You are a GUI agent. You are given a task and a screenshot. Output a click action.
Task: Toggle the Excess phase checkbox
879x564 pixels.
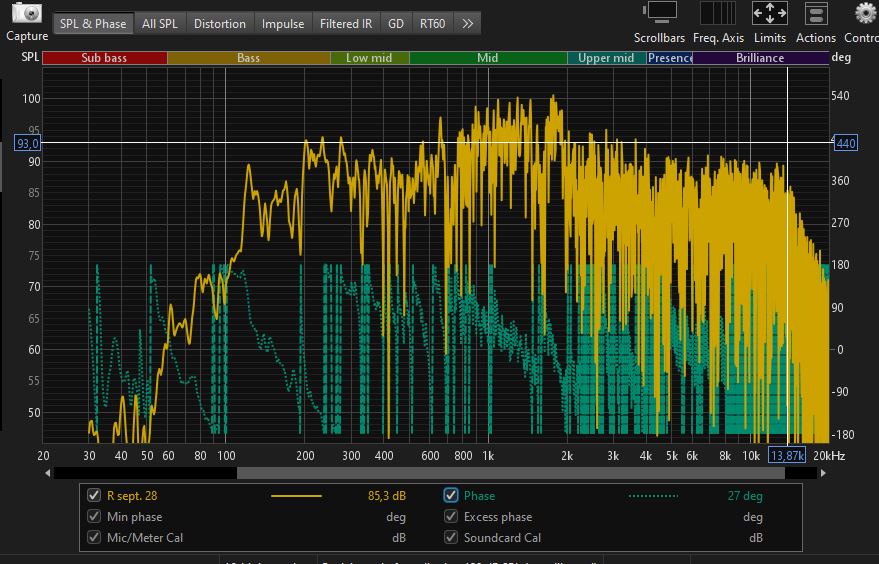click(x=451, y=517)
